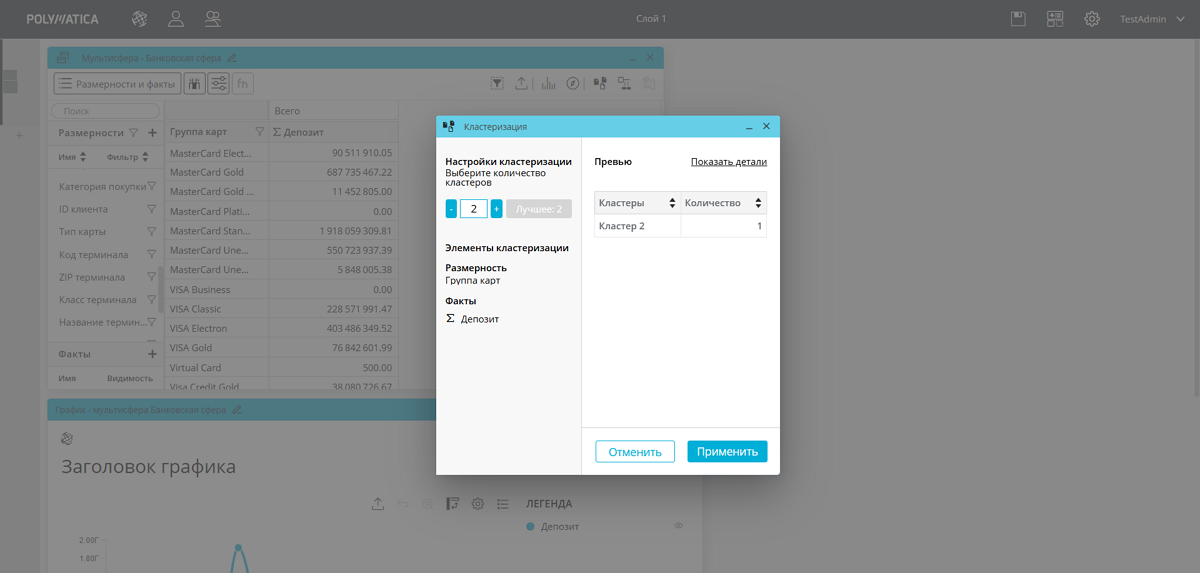Open the save icon in top bar
This screenshot has height=573, width=1200.
1018,19
